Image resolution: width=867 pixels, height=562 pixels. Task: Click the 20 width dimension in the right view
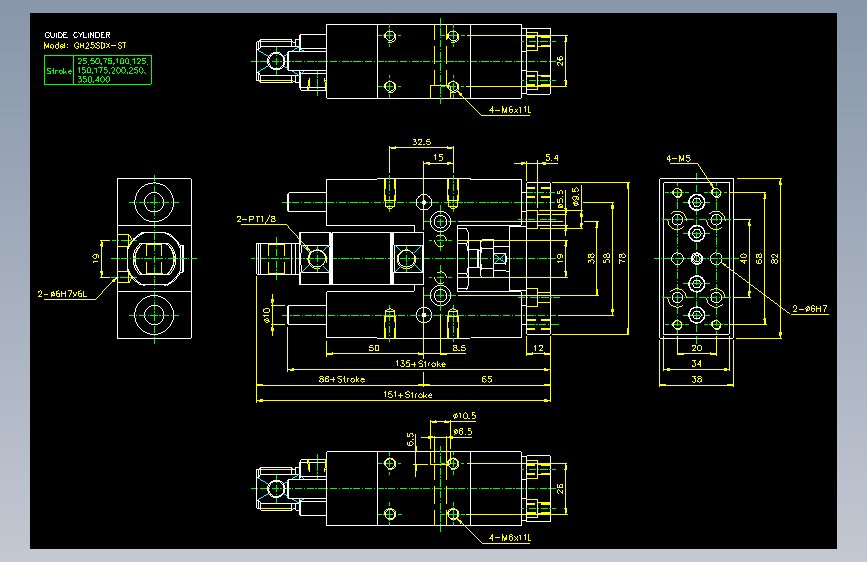click(x=697, y=348)
